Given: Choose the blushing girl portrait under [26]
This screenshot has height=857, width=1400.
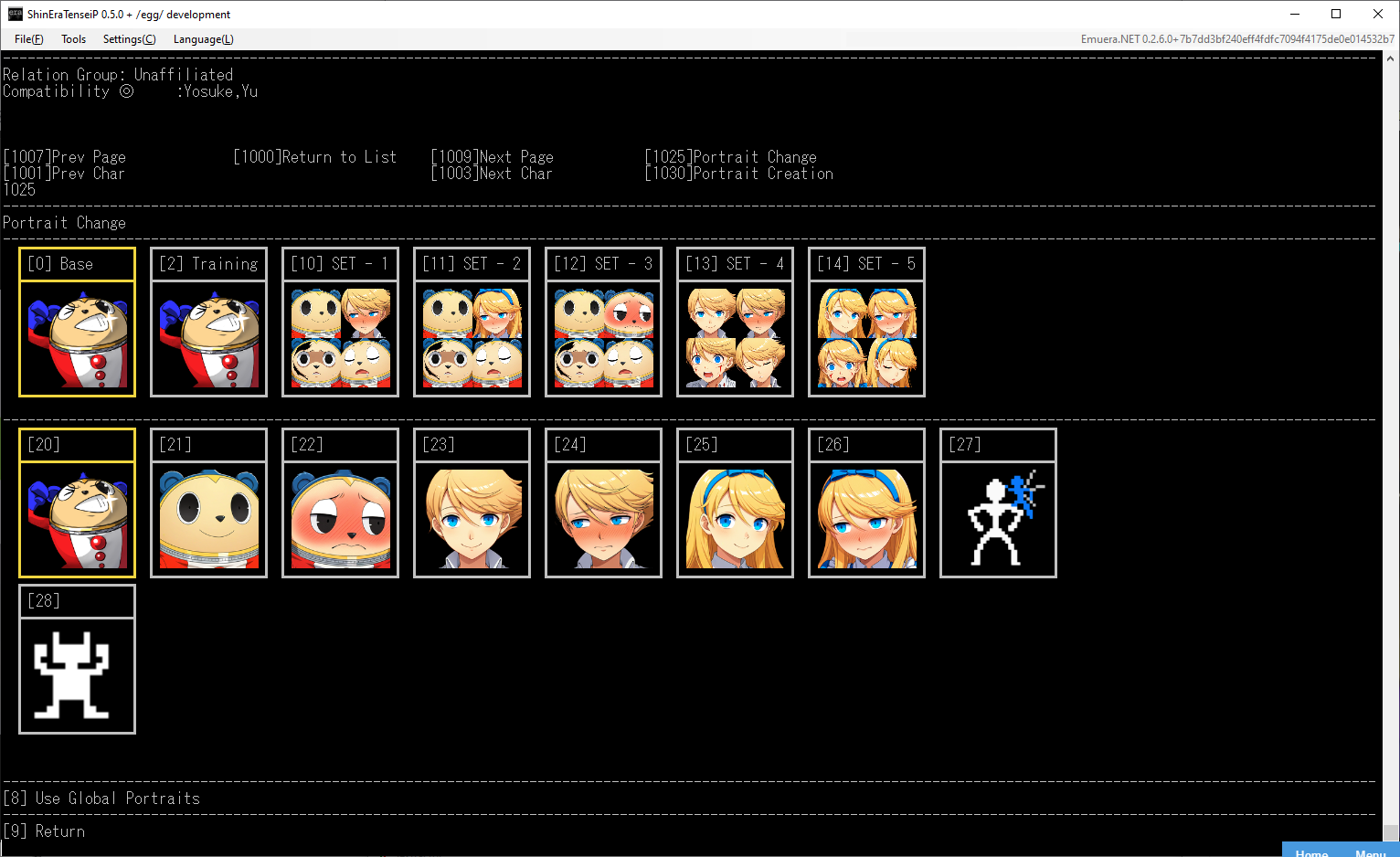Looking at the screenshot, I should (x=866, y=520).
